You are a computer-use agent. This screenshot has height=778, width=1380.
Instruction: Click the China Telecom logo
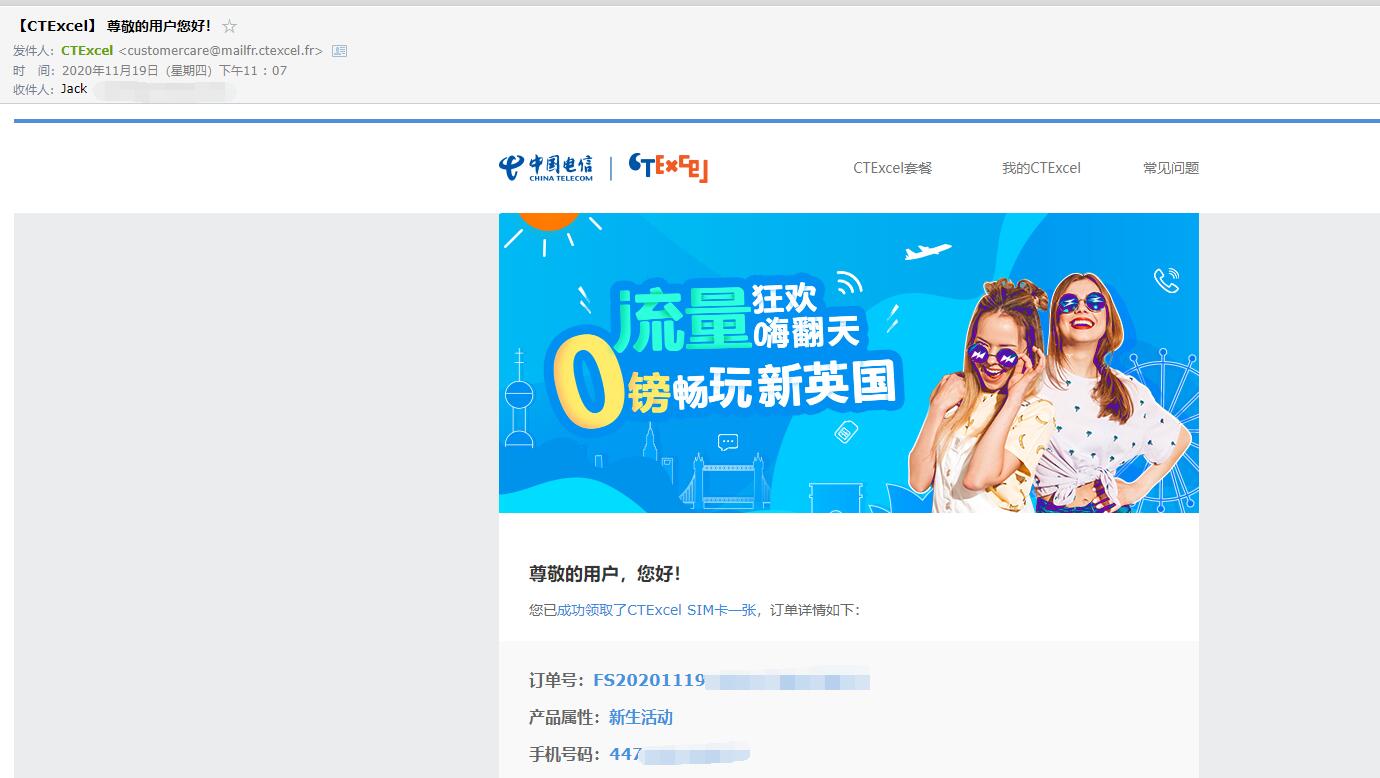[546, 168]
